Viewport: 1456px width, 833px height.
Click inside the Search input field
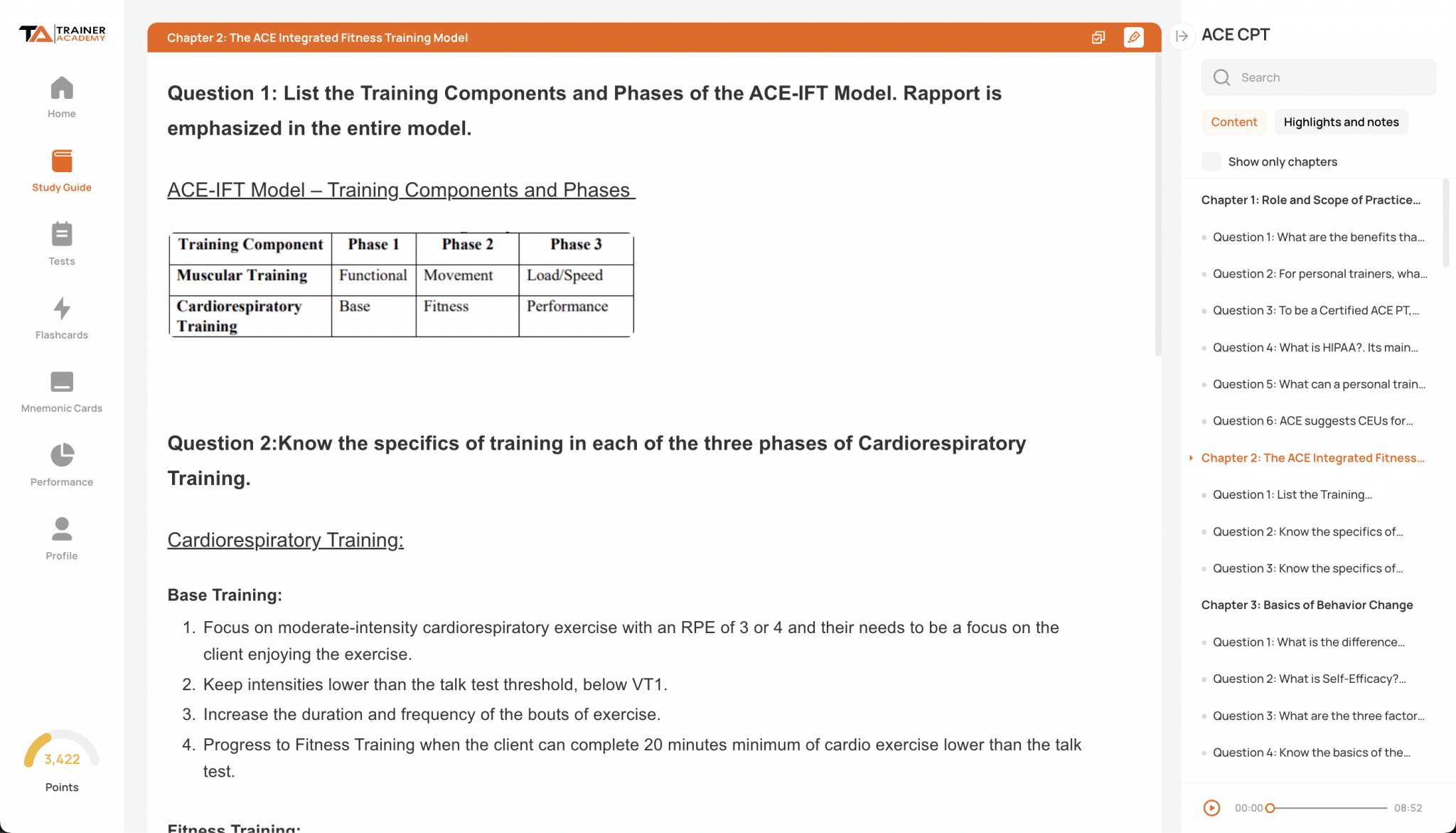1322,77
